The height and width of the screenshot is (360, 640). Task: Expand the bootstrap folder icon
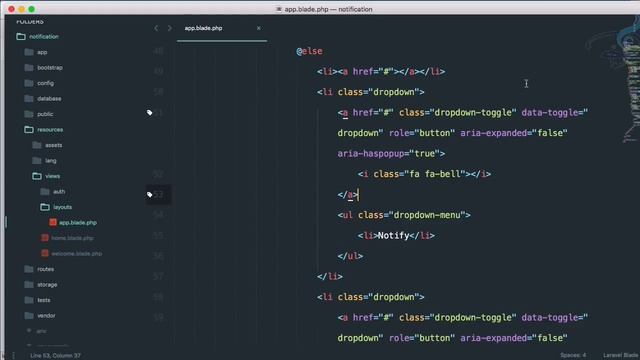(29, 68)
